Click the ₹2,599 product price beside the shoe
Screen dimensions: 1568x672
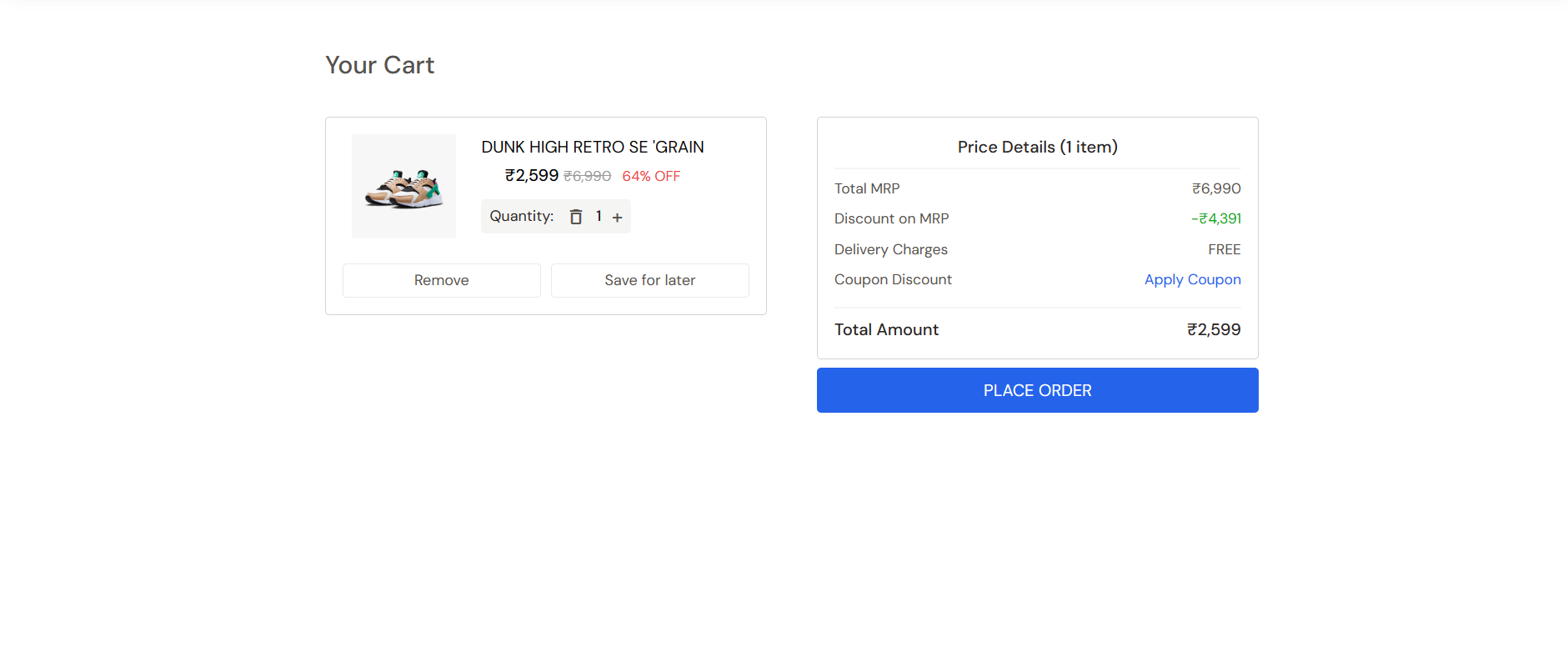532,175
